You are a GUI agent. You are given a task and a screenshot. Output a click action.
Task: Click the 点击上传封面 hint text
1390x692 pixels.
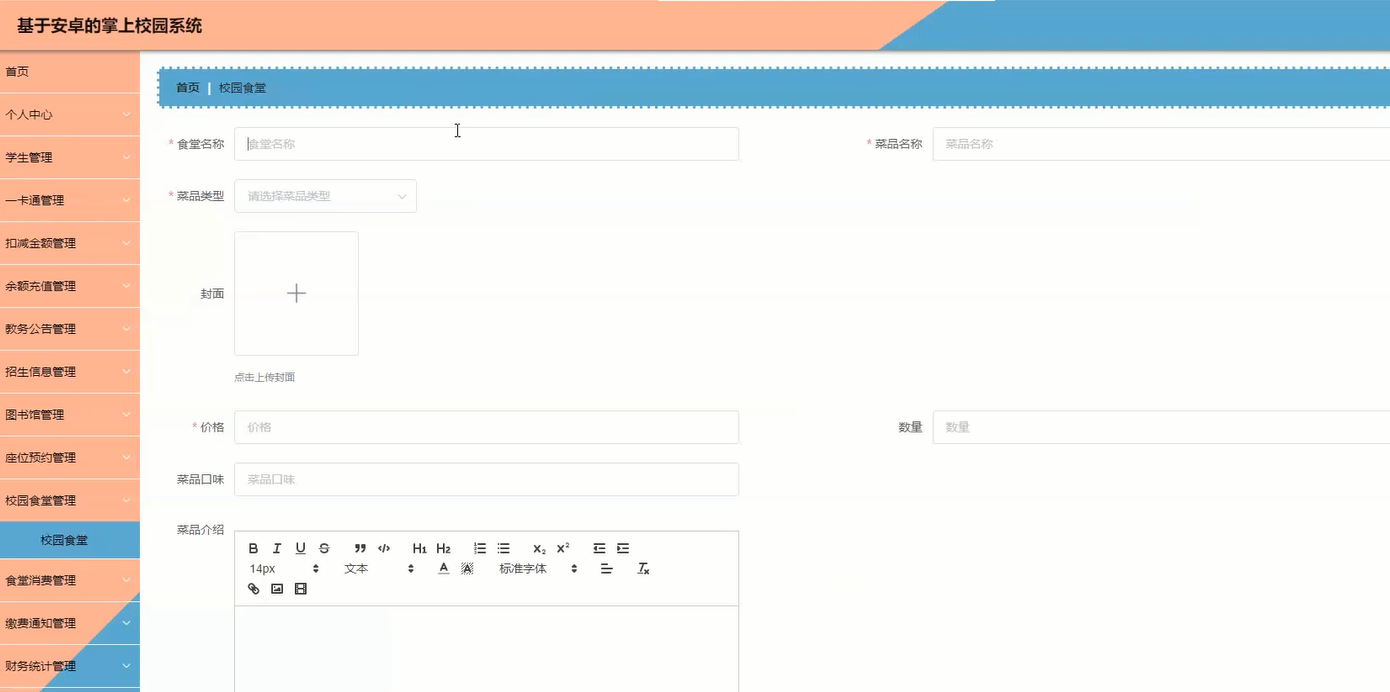pos(265,378)
